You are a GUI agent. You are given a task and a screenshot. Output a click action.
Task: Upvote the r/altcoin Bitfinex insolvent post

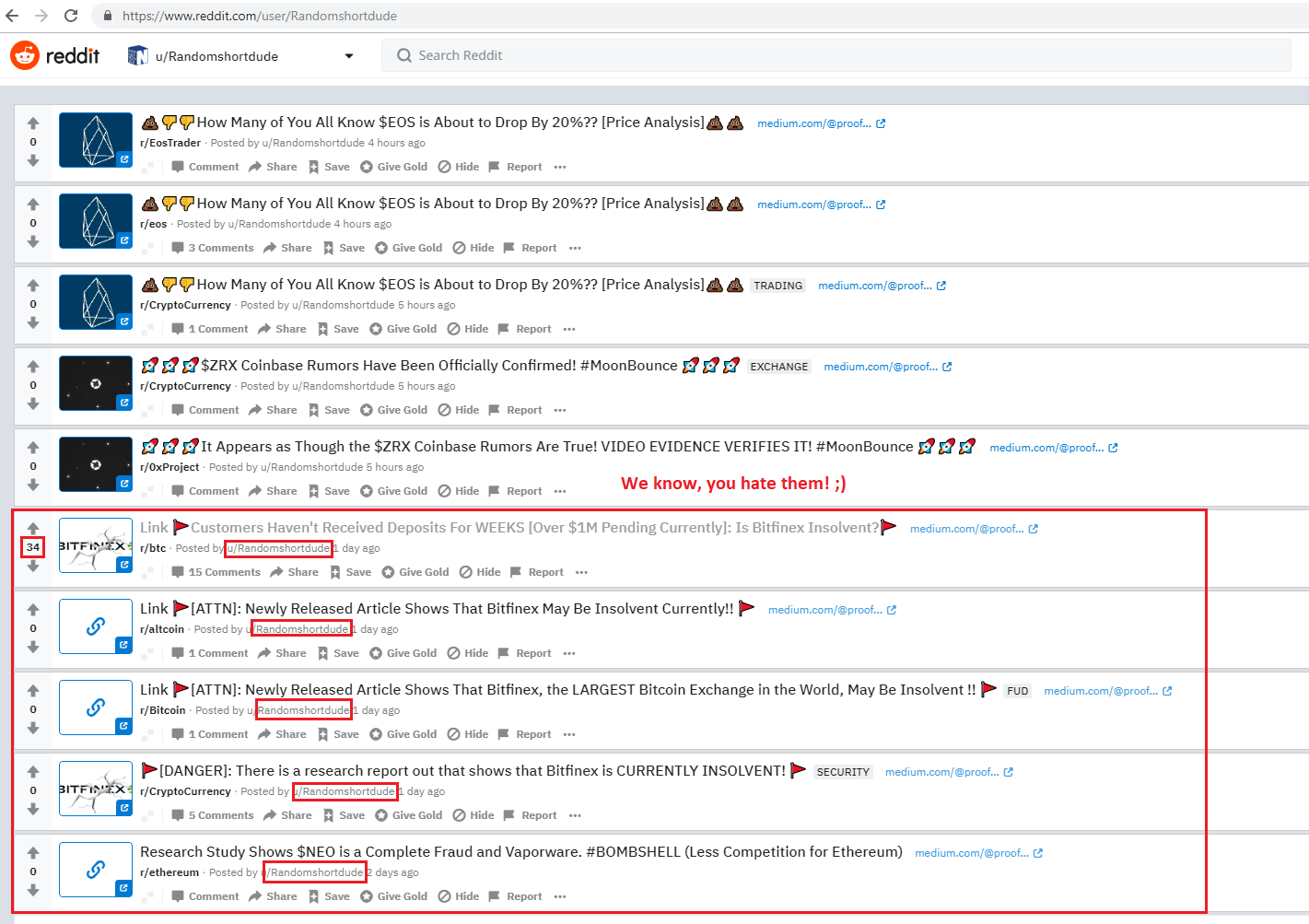click(x=33, y=610)
